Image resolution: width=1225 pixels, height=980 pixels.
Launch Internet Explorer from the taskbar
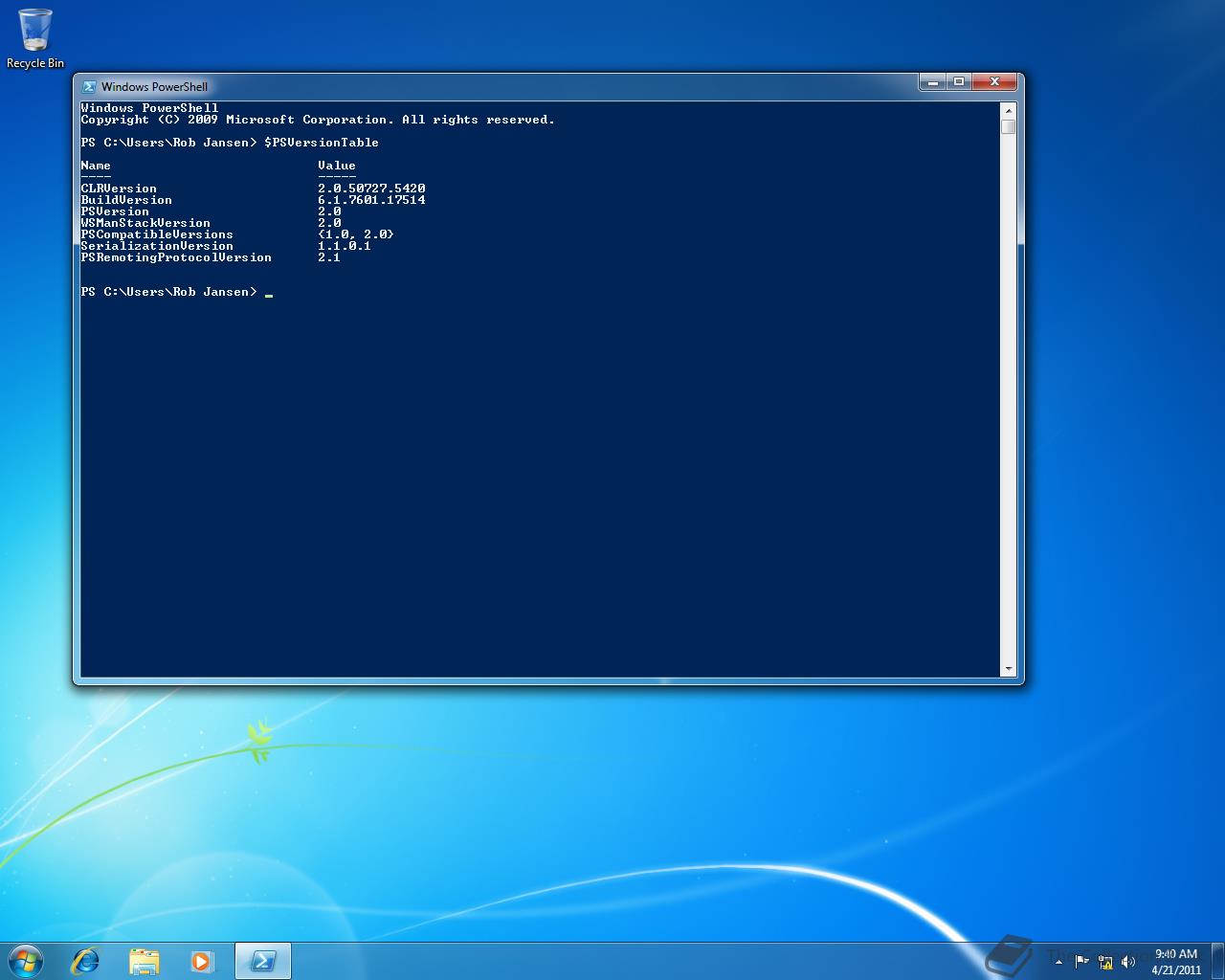(86, 961)
